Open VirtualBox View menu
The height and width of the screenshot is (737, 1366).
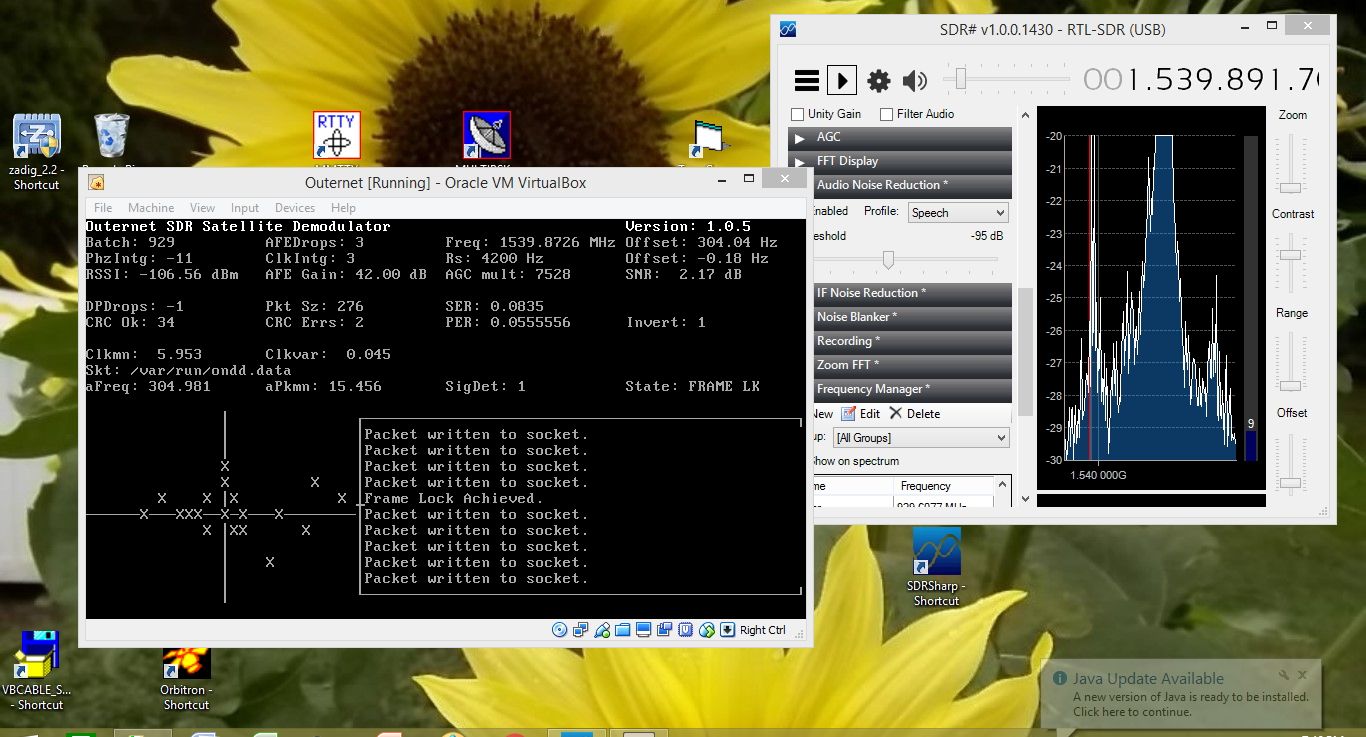click(x=202, y=208)
